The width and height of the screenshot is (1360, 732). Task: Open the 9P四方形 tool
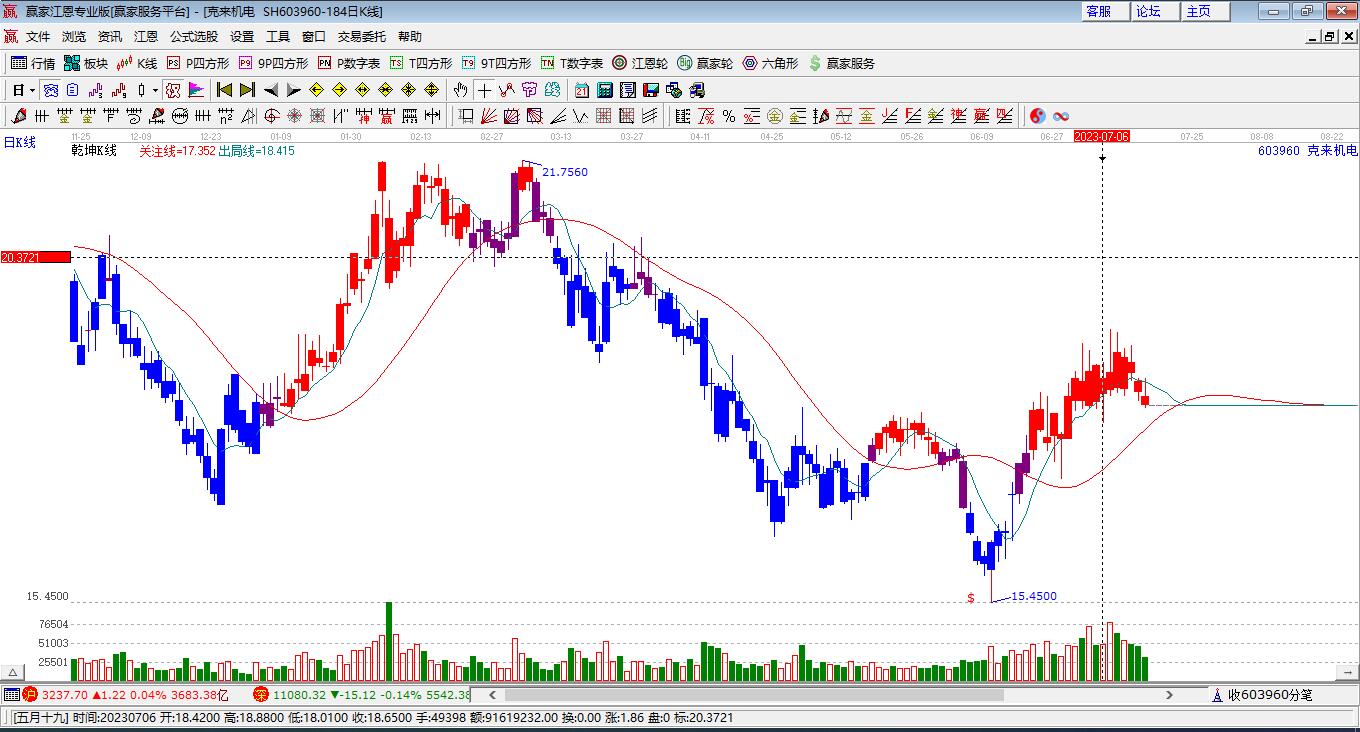(273, 63)
